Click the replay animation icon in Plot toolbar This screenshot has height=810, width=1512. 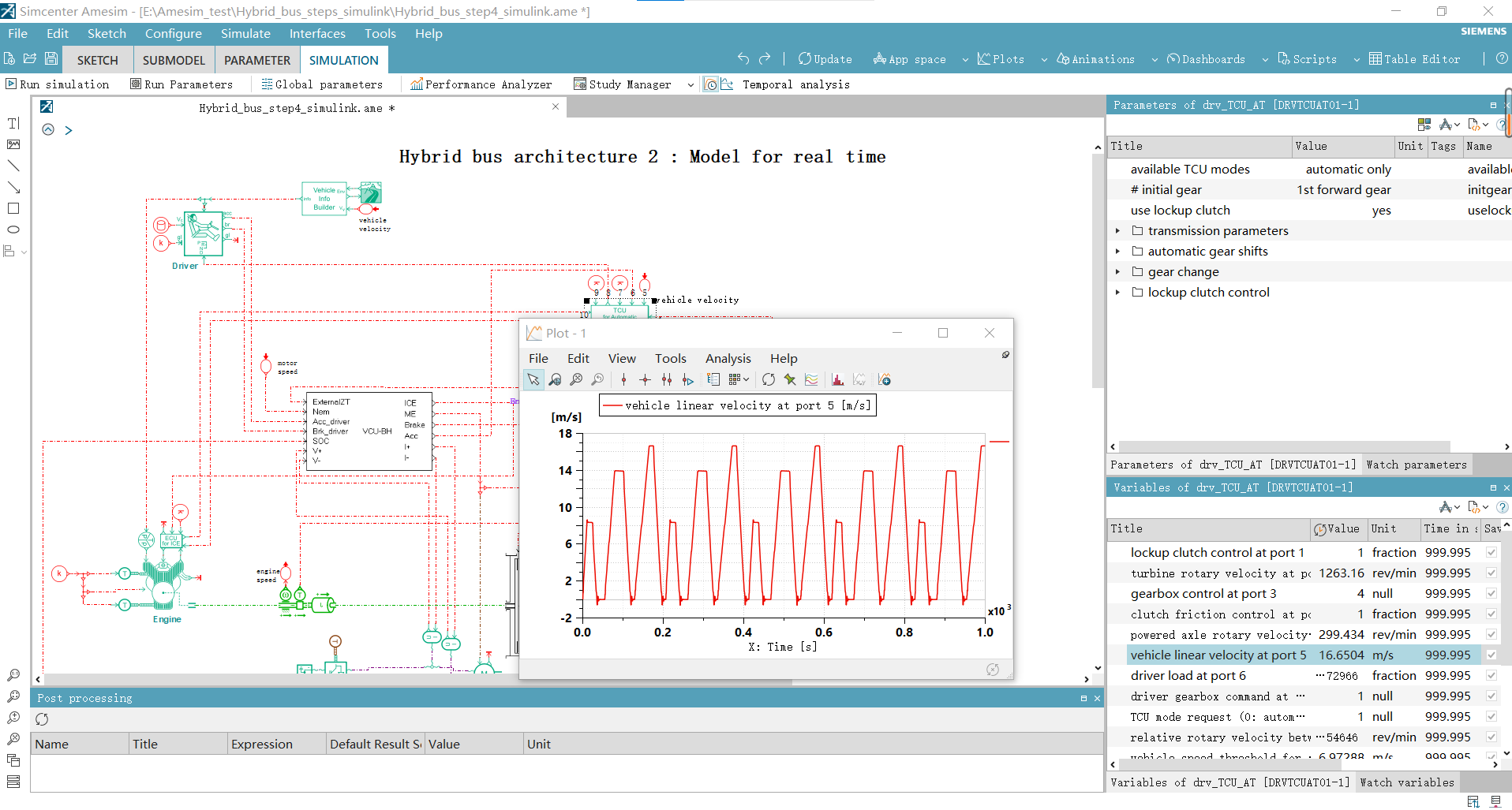(768, 379)
